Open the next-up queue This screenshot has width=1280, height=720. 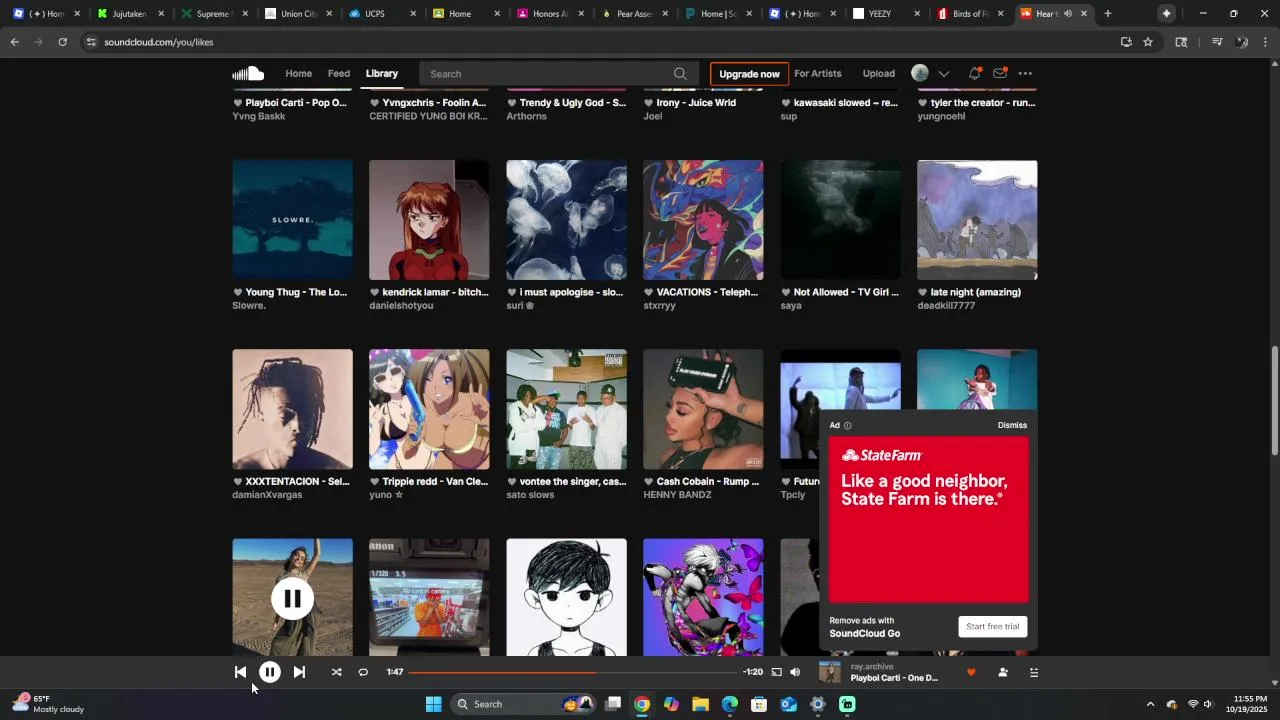[1034, 672]
